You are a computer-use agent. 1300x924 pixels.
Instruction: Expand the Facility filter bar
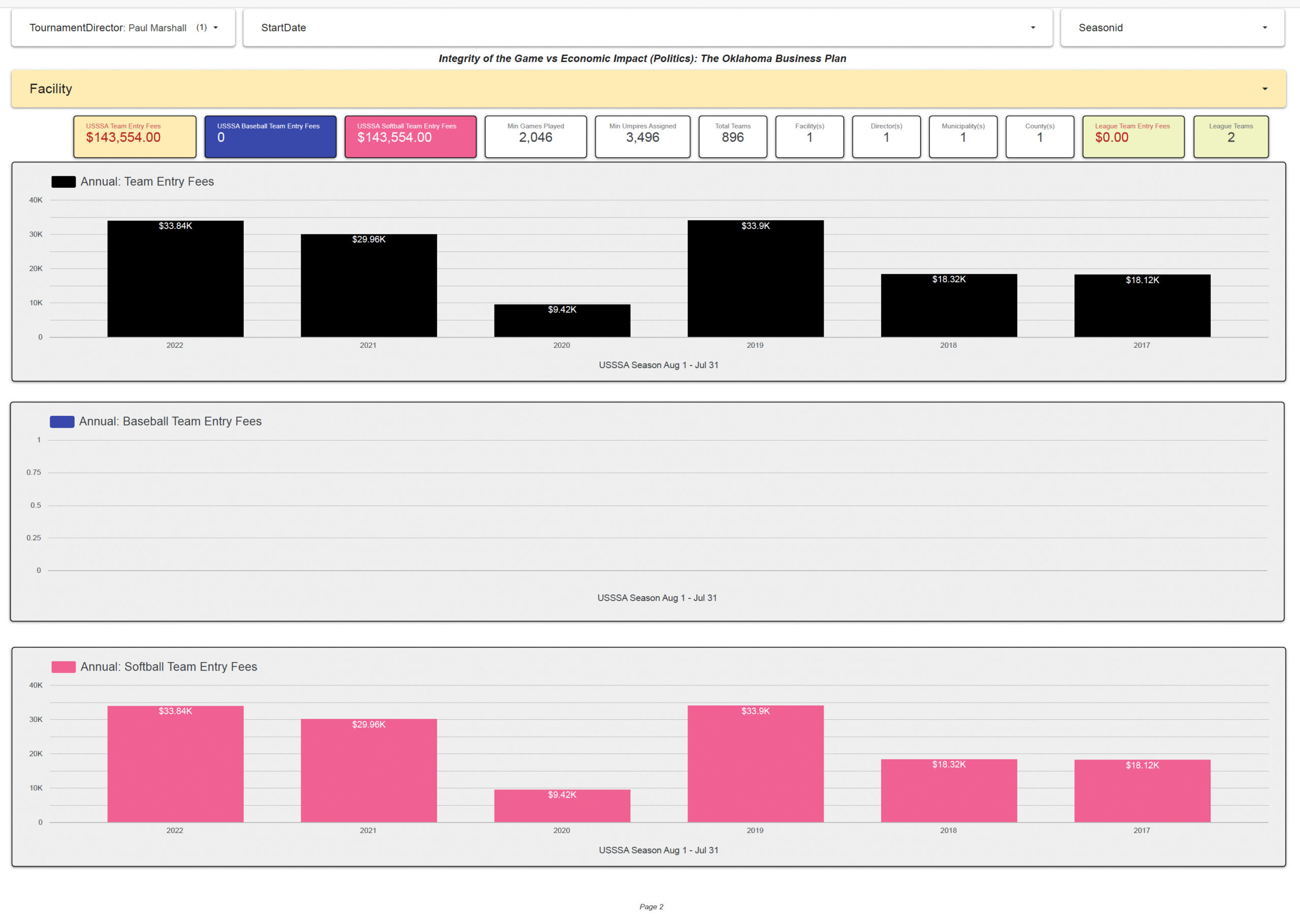pos(648,89)
